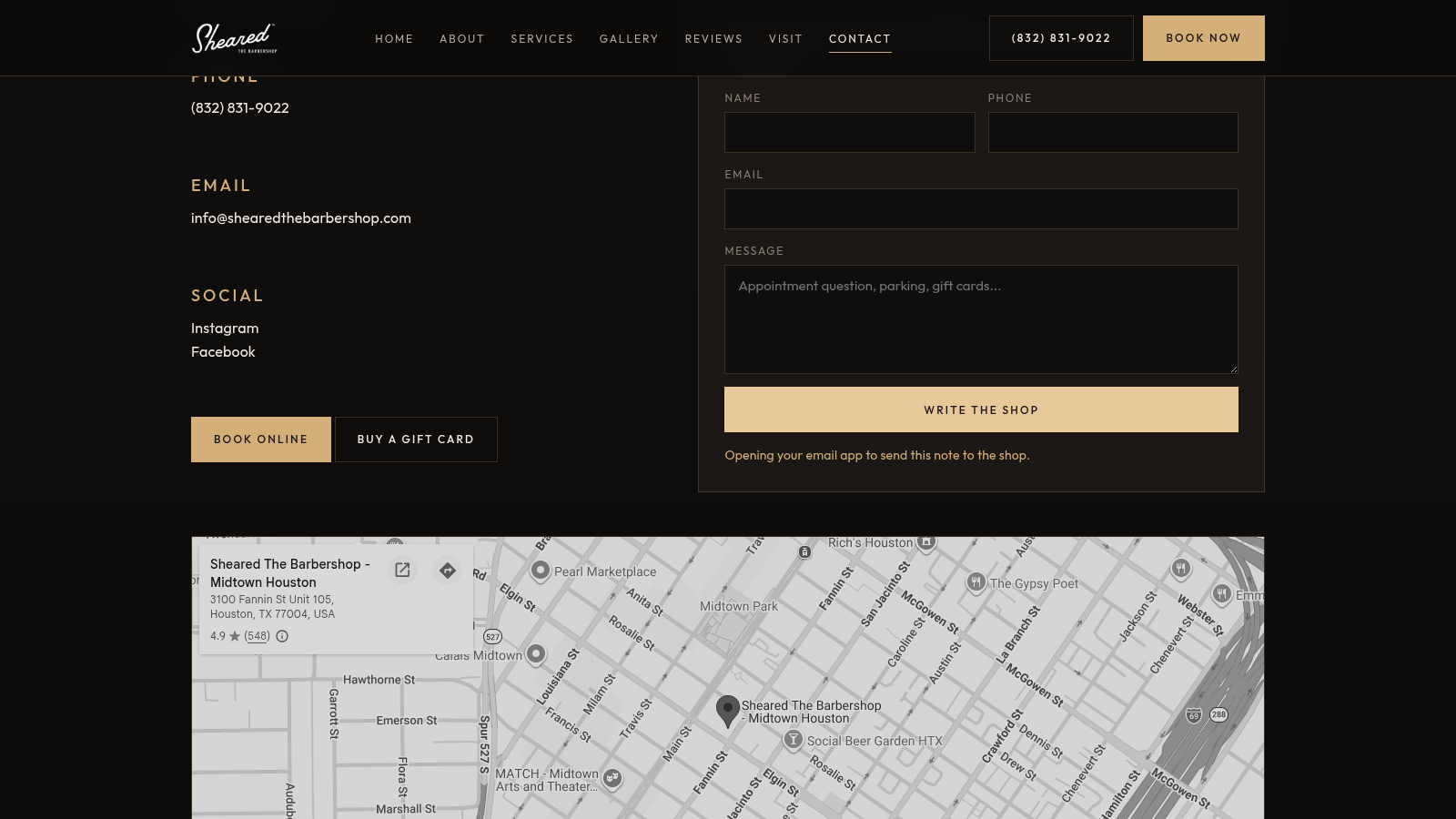Jump to Reviews section
The height and width of the screenshot is (819, 1456).
pos(713,39)
